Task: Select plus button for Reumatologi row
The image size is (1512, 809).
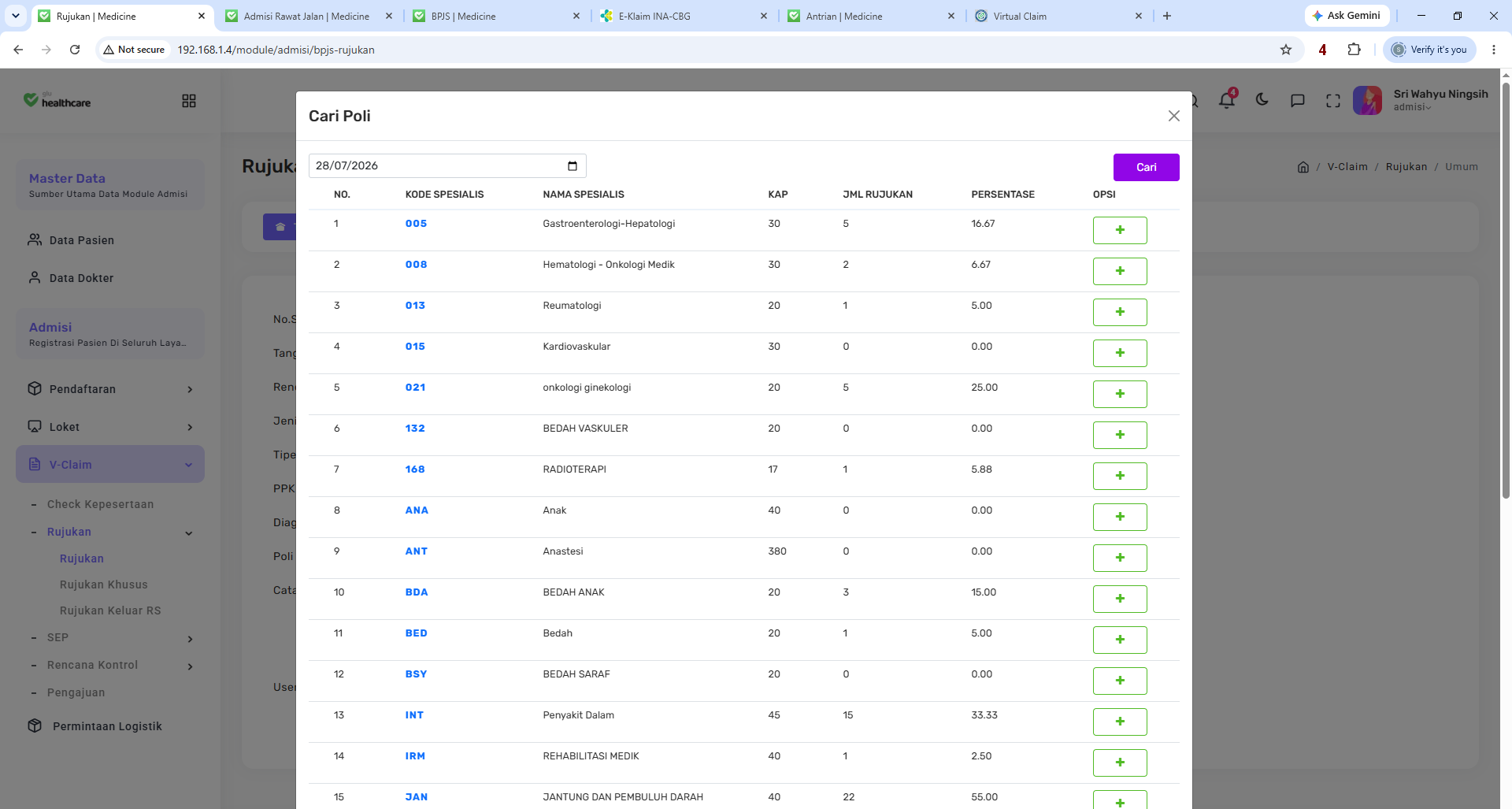Action: click(x=1120, y=312)
